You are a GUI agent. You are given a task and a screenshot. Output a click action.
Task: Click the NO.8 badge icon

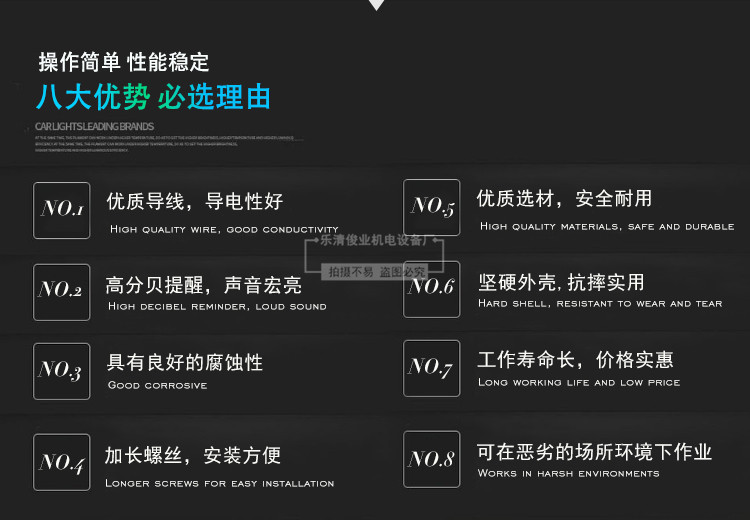[x=431, y=459]
